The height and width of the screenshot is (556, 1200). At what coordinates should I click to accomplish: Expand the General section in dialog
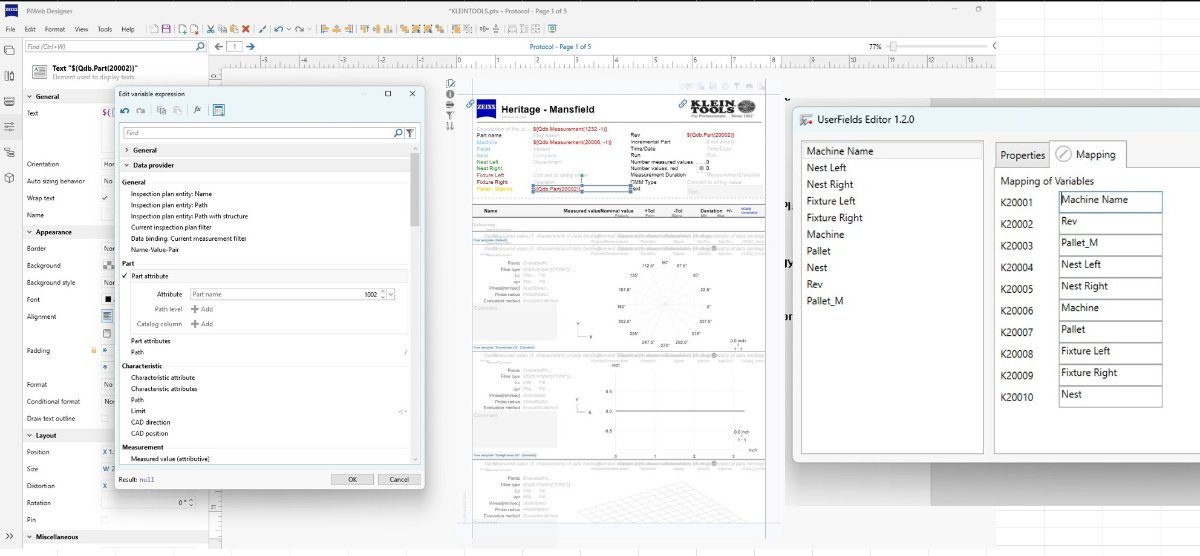pos(127,150)
